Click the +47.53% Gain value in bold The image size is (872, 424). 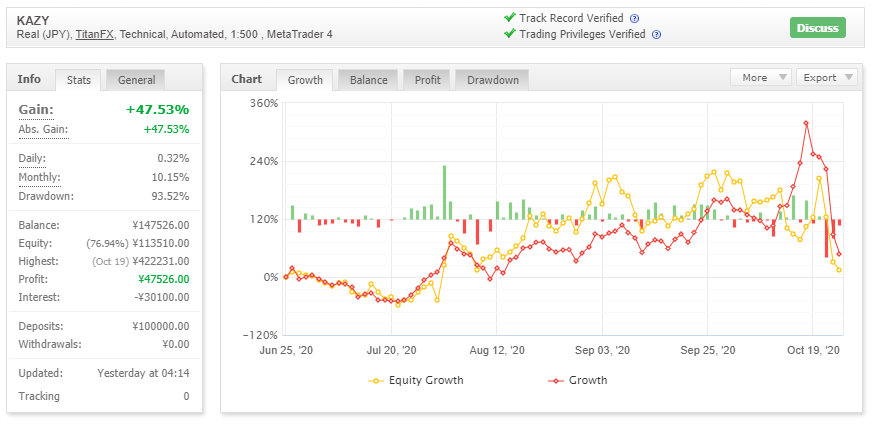coord(157,110)
